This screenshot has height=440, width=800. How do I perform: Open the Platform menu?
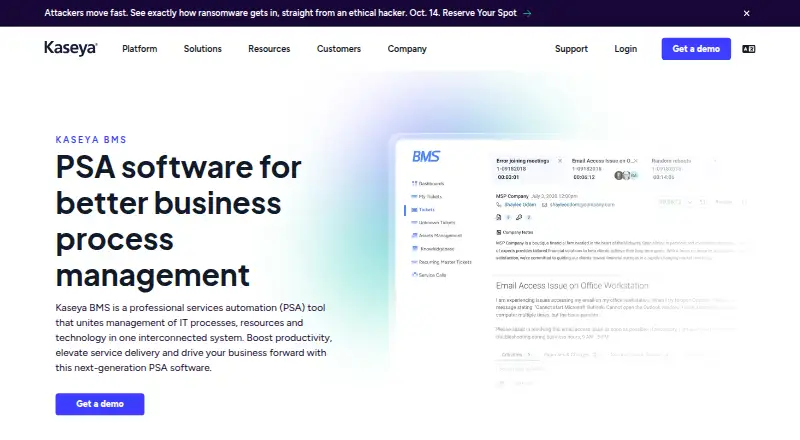139,49
